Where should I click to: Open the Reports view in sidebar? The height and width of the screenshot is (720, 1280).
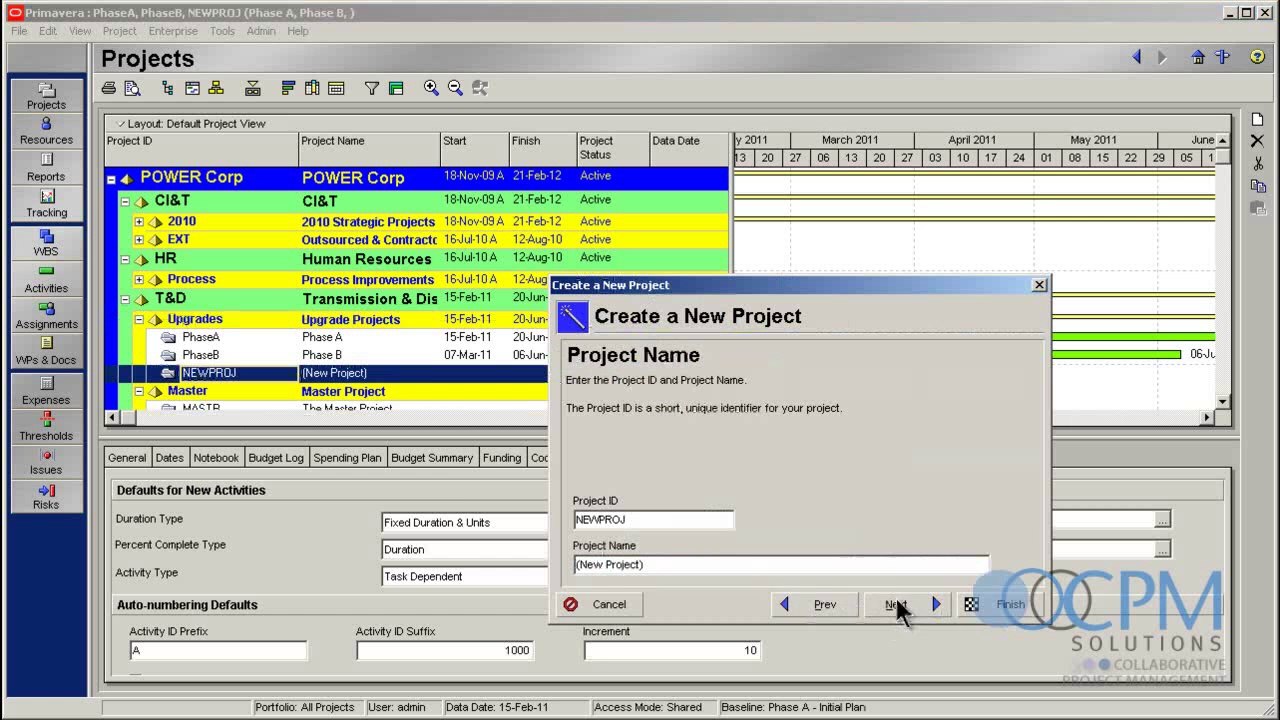pos(46,167)
